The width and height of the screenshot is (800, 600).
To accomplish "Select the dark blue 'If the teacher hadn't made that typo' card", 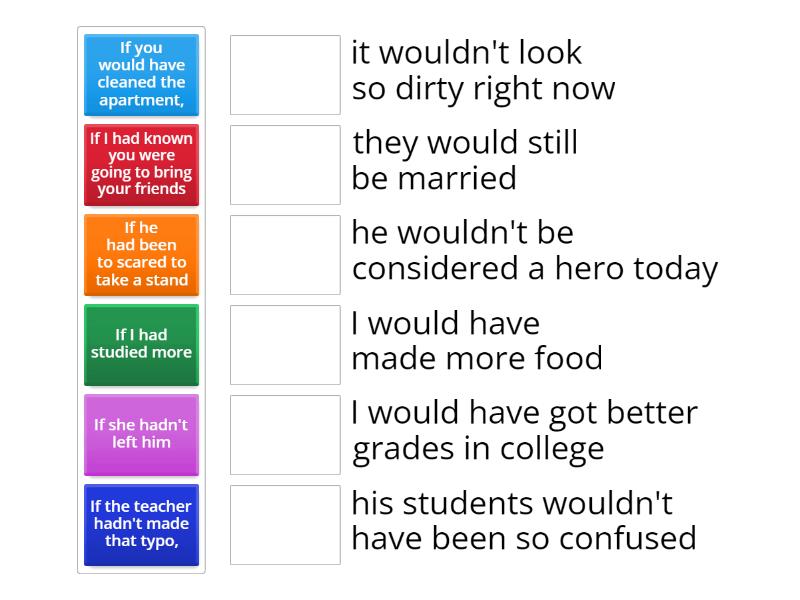I will coord(141,524).
